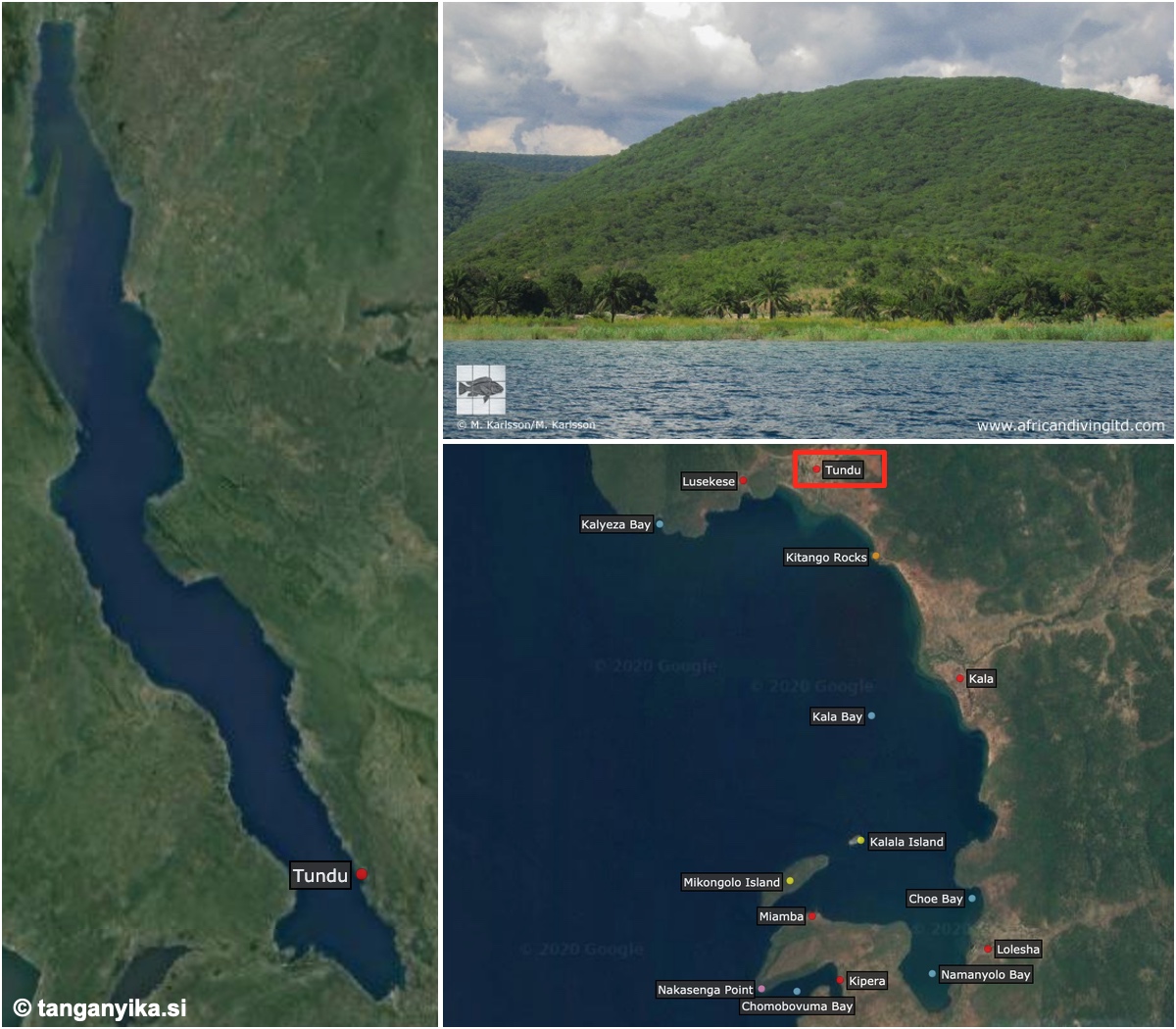Select the orange Kitango Rocks marker
The image size is (1176, 1029).
tap(876, 556)
